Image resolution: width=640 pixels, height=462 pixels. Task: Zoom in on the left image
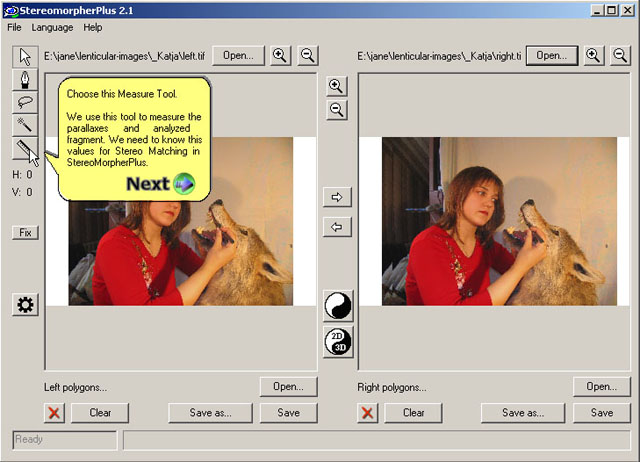pyautogui.click(x=281, y=56)
